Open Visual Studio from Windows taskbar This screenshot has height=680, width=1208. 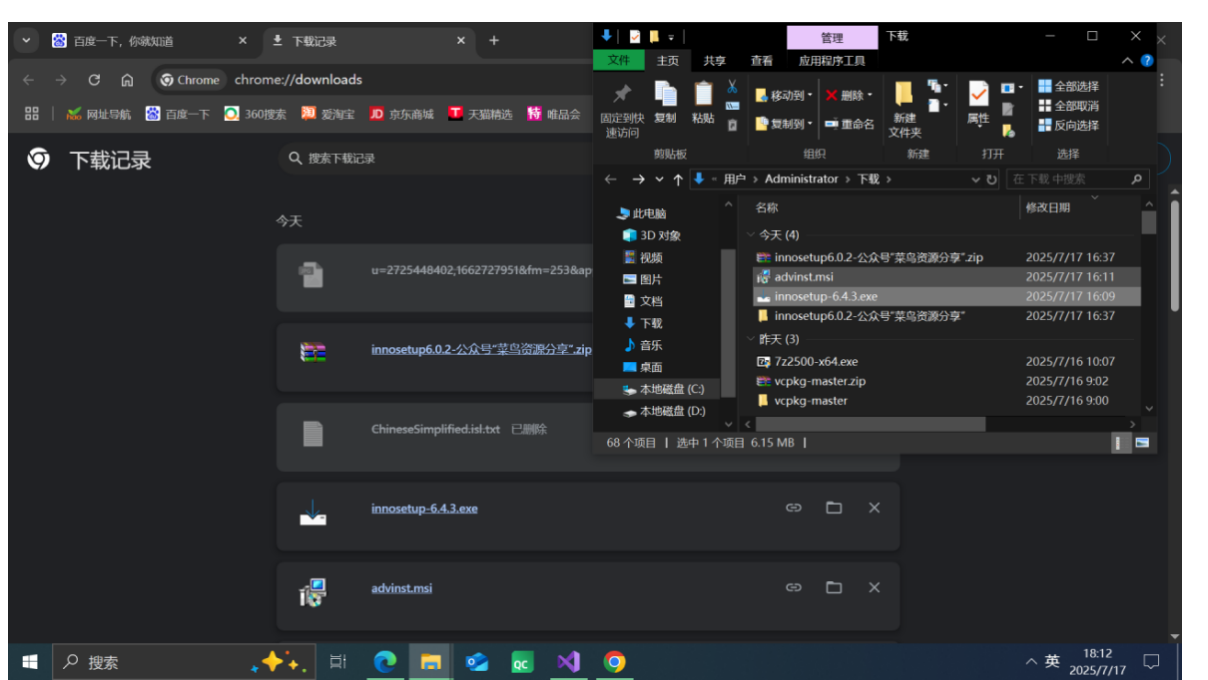[x=568, y=662]
